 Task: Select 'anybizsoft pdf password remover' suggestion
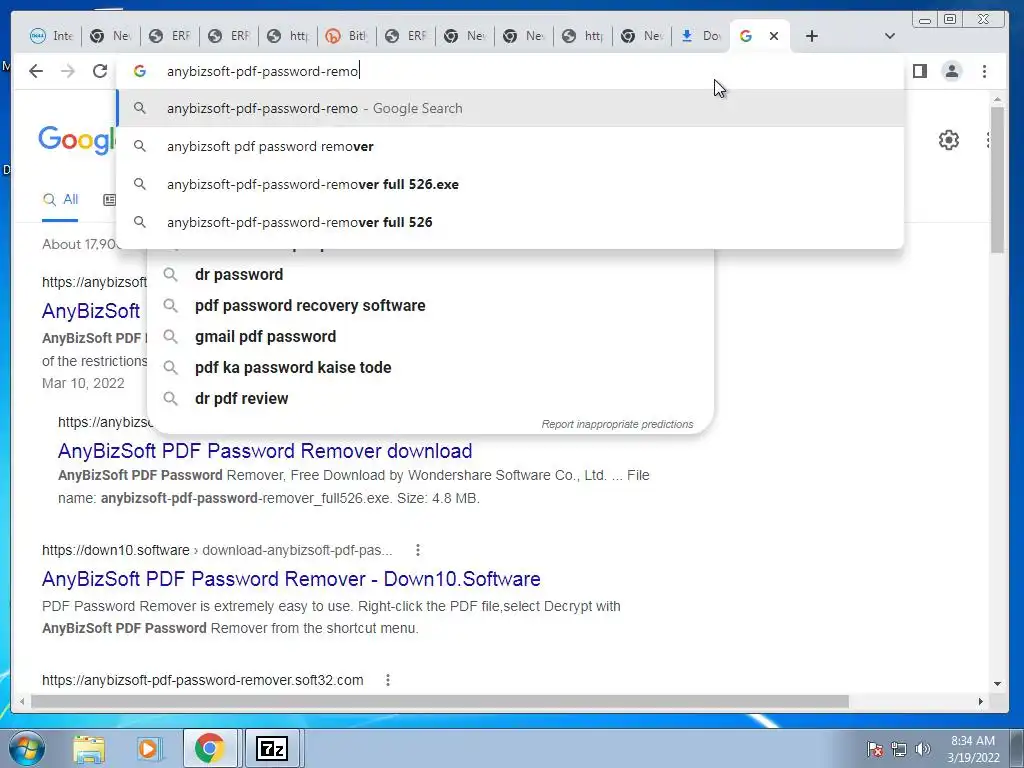(511, 146)
